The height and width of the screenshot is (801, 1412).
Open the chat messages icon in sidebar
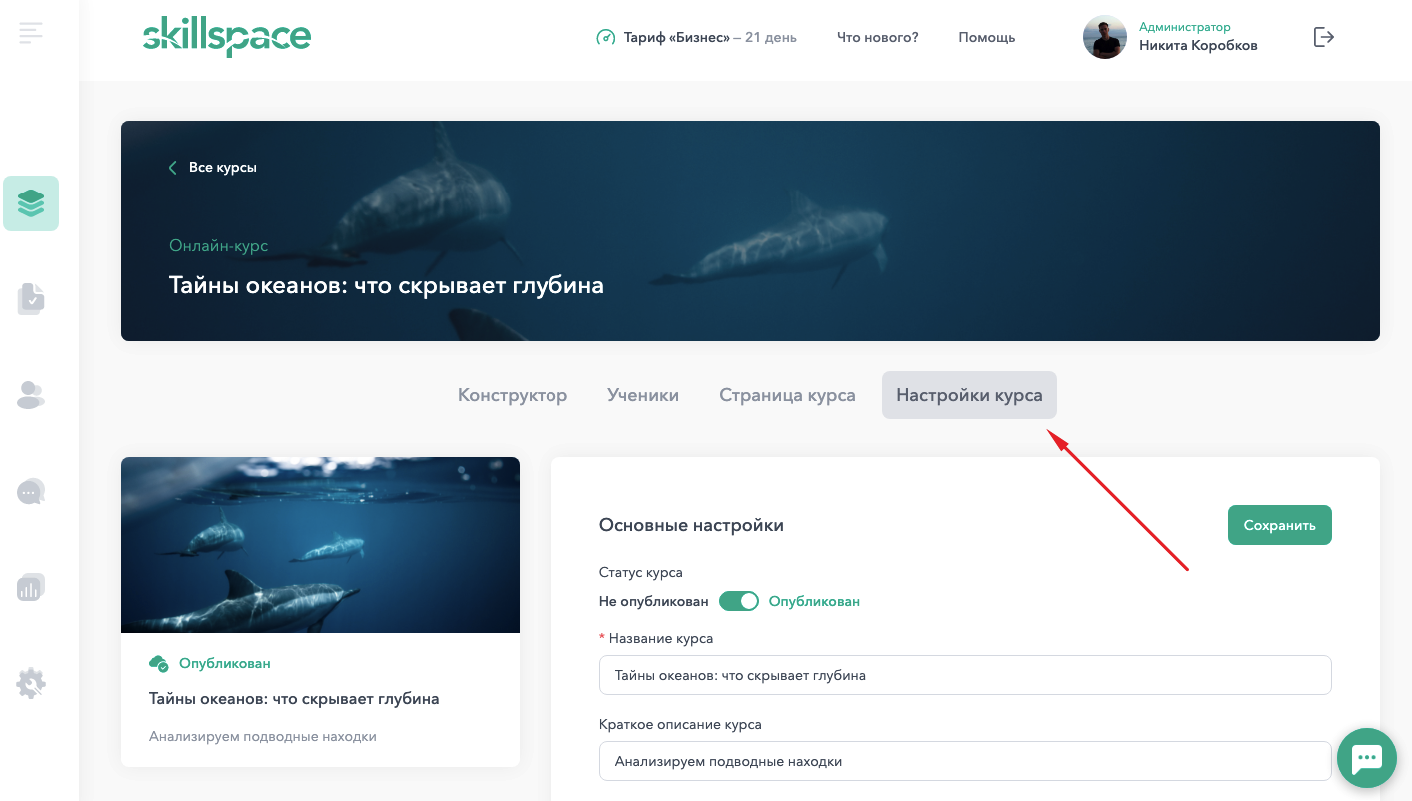[x=31, y=491]
